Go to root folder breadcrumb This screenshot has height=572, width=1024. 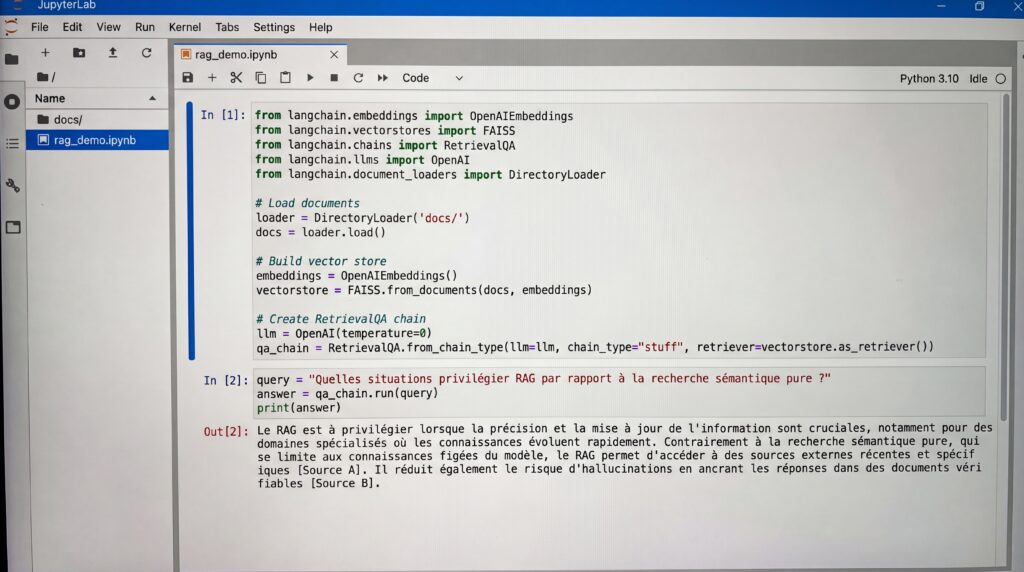pos(46,77)
